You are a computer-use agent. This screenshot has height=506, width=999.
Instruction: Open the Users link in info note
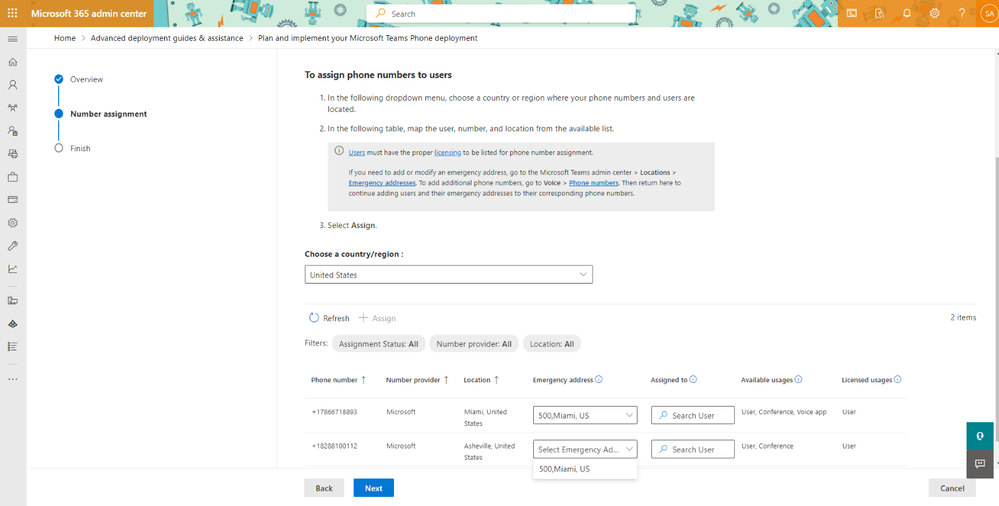(x=357, y=153)
